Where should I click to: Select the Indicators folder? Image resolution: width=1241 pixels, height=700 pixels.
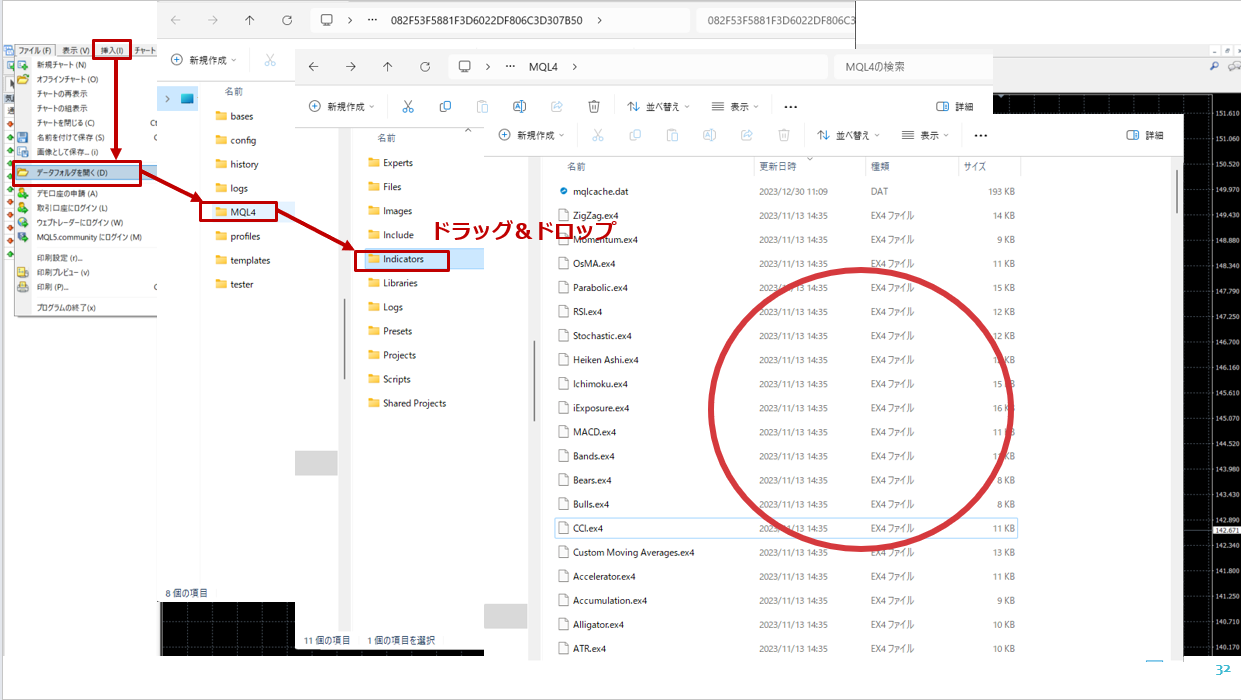click(403, 259)
